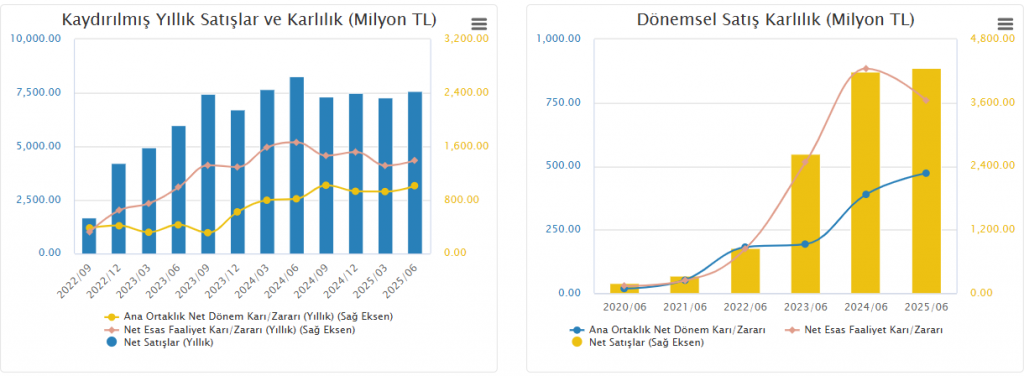Select the 2024/06 blue bar in left chart

coord(297,165)
